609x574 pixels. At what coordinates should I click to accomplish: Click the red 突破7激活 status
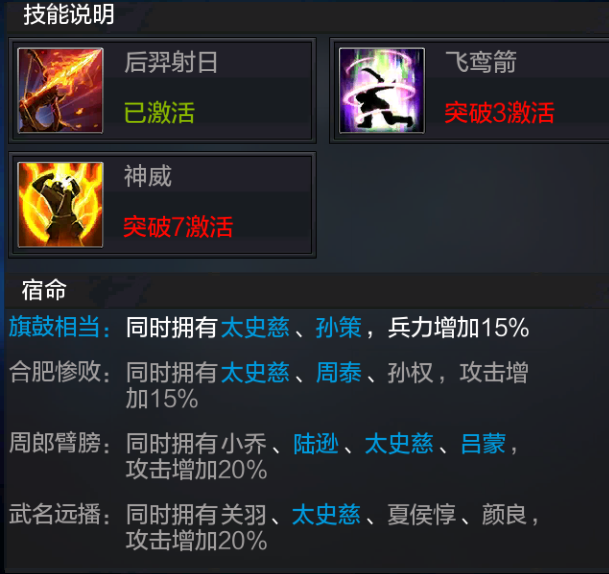(x=178, y=227)
